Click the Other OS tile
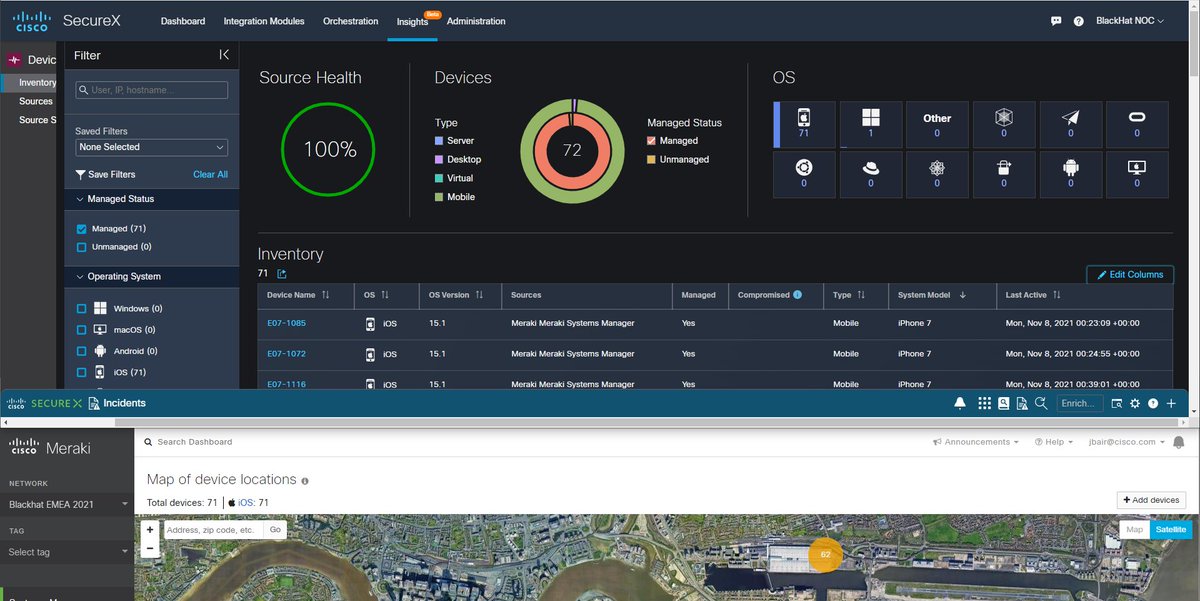The height and width of the screenshot is (601, 1200). [937, 124]
